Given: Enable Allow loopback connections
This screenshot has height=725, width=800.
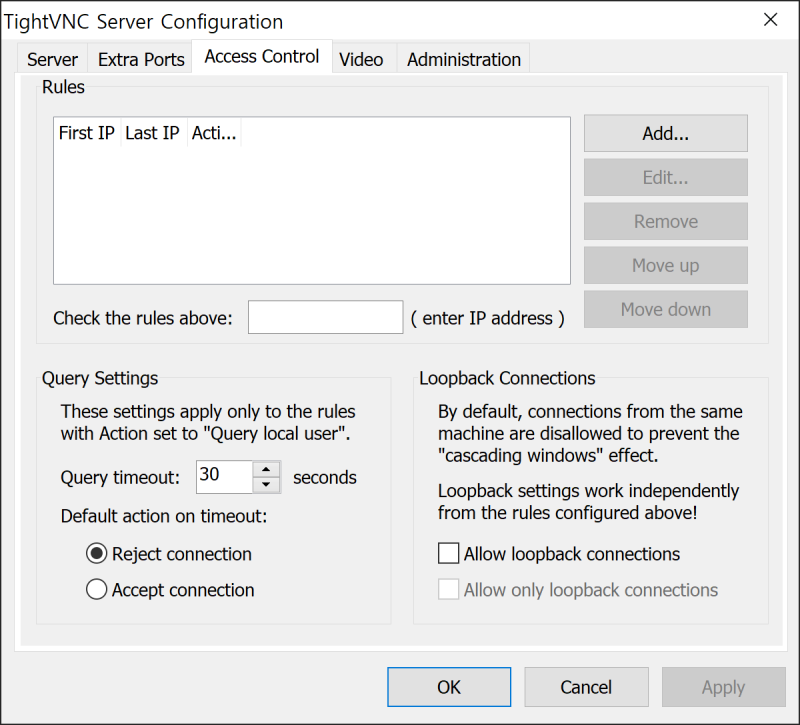Looking at the screenshot, I should coord(448,553).
